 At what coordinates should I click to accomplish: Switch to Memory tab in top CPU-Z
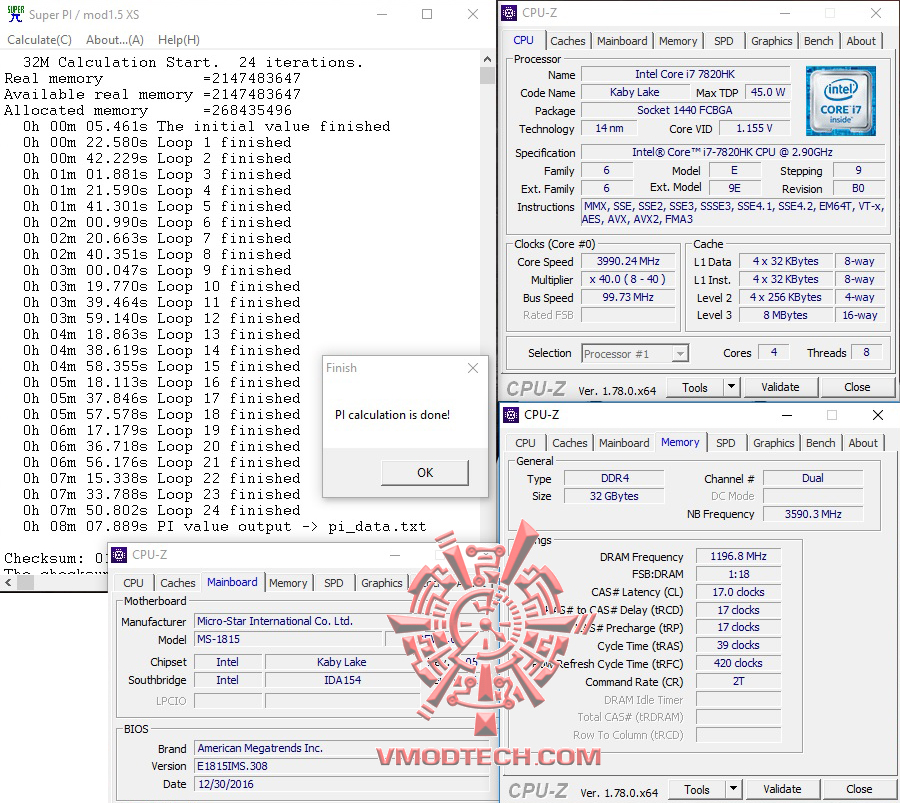pos(677,41)
